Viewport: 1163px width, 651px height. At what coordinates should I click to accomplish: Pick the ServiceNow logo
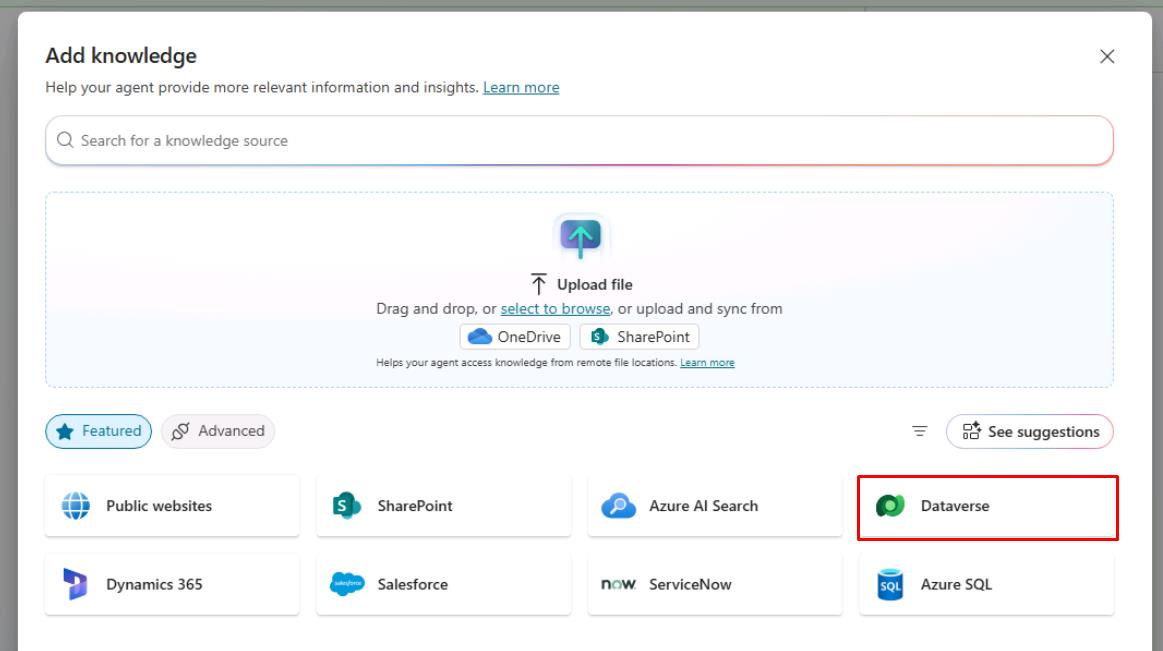(619, 584)
